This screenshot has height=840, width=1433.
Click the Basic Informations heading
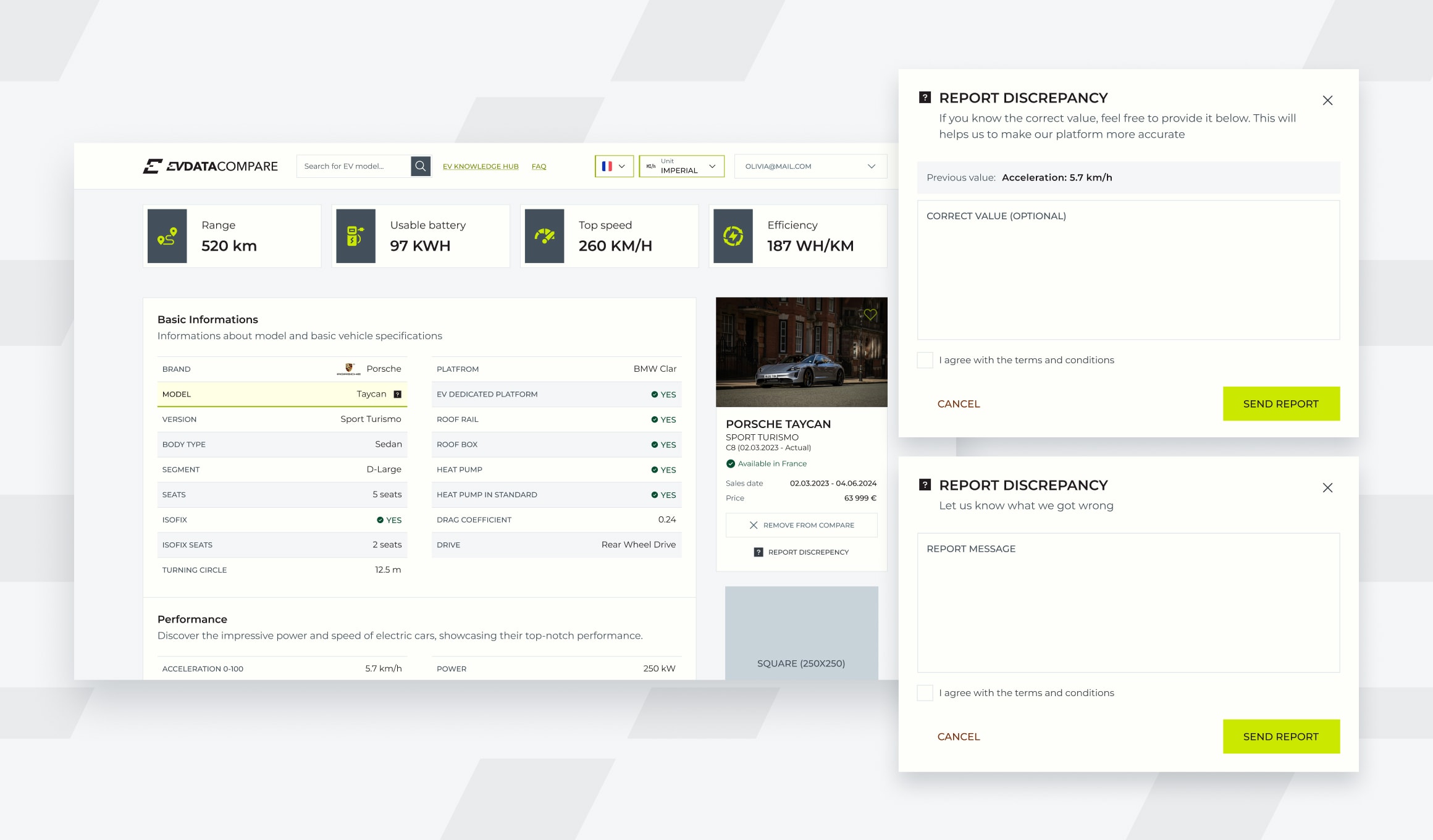pyautogui.click(x=208, y=319)
